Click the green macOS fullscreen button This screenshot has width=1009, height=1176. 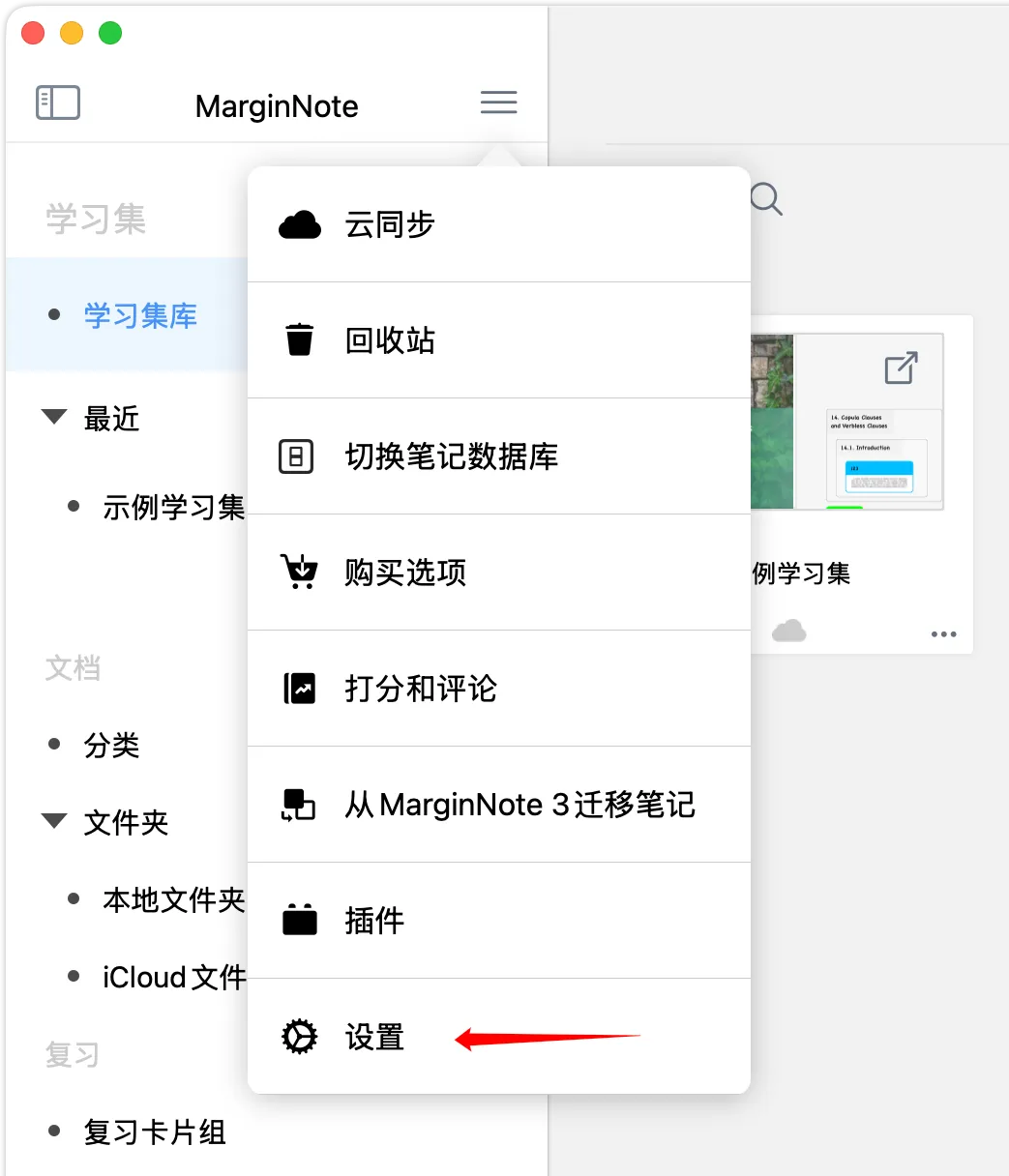pyautogui.click(x=110, y=33)
